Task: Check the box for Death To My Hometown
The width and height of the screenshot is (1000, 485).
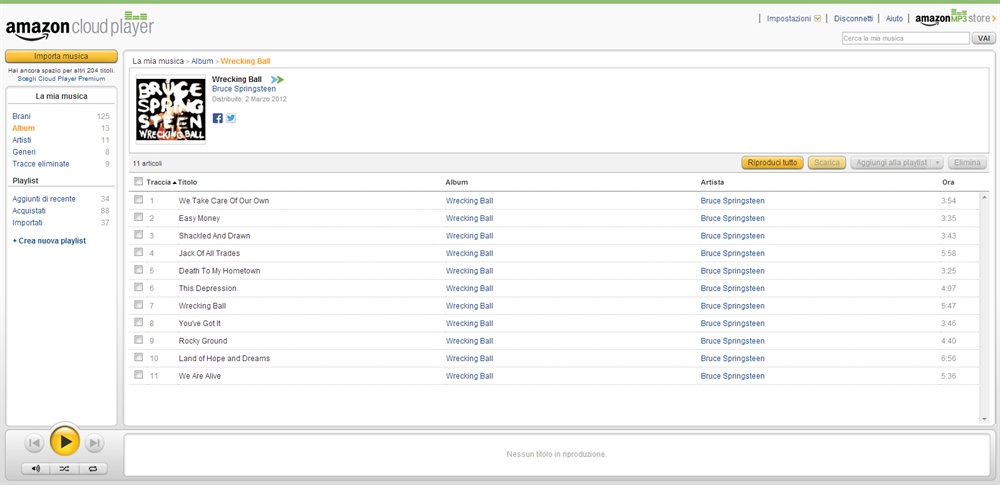Action: click(138, 270)
